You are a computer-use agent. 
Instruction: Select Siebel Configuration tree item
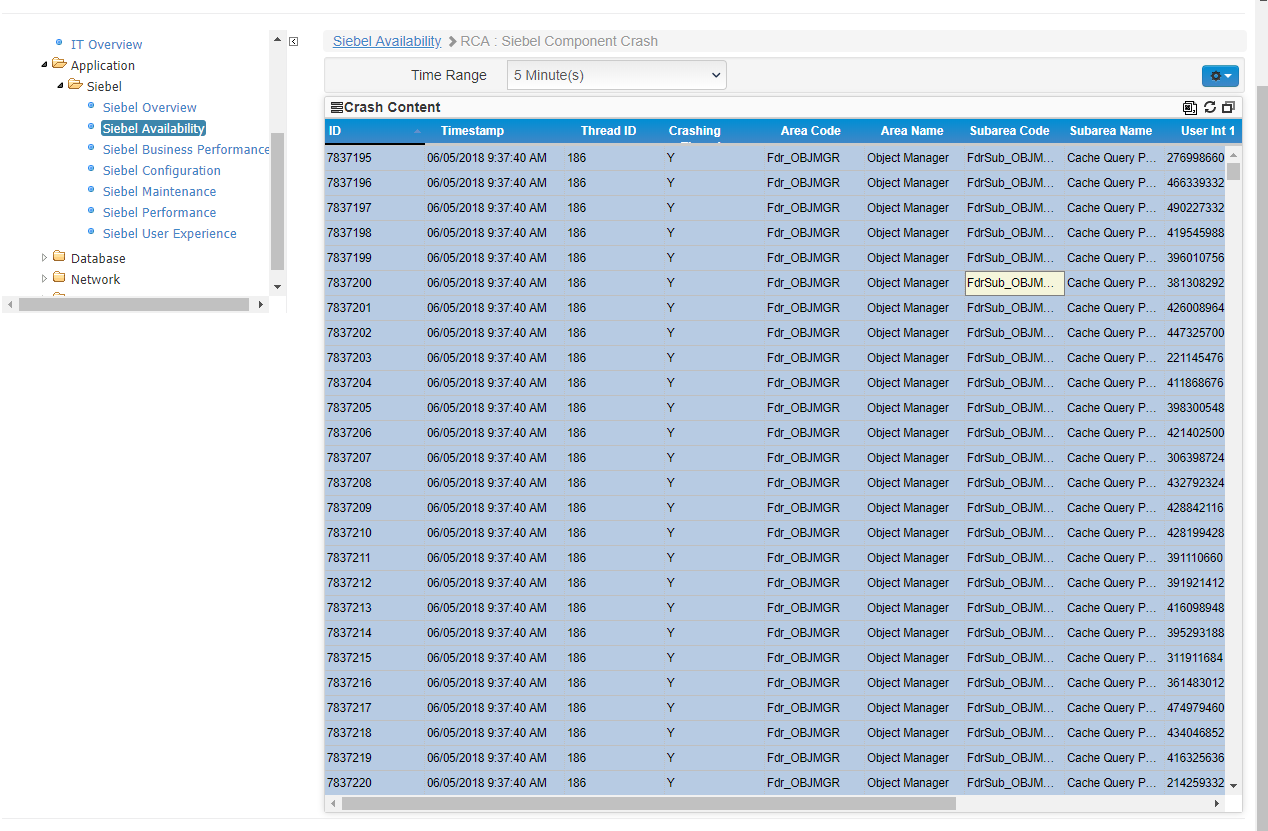[x=161, y=171]
